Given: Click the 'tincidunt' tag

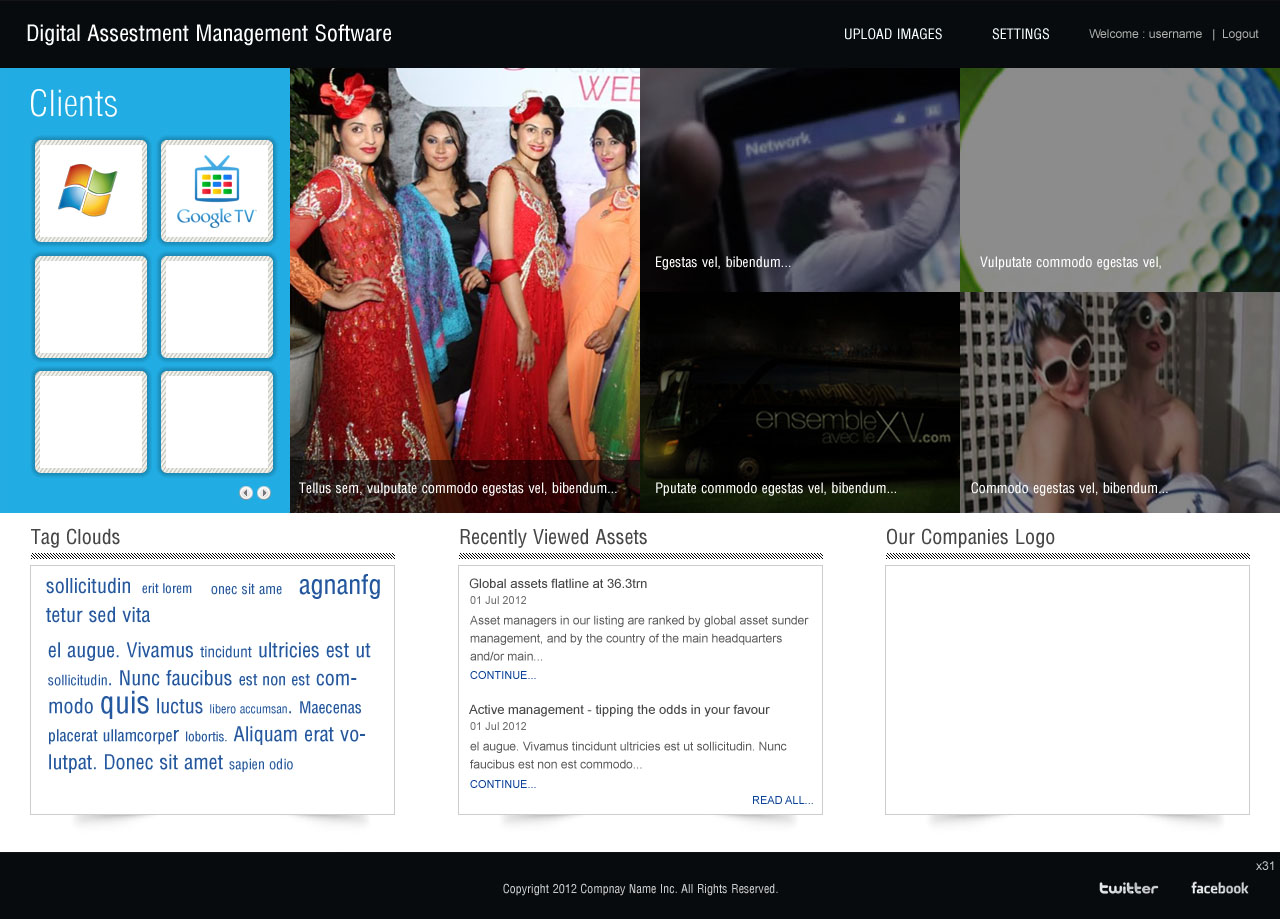Looking at the screenshot, I should tap(226, 652).
